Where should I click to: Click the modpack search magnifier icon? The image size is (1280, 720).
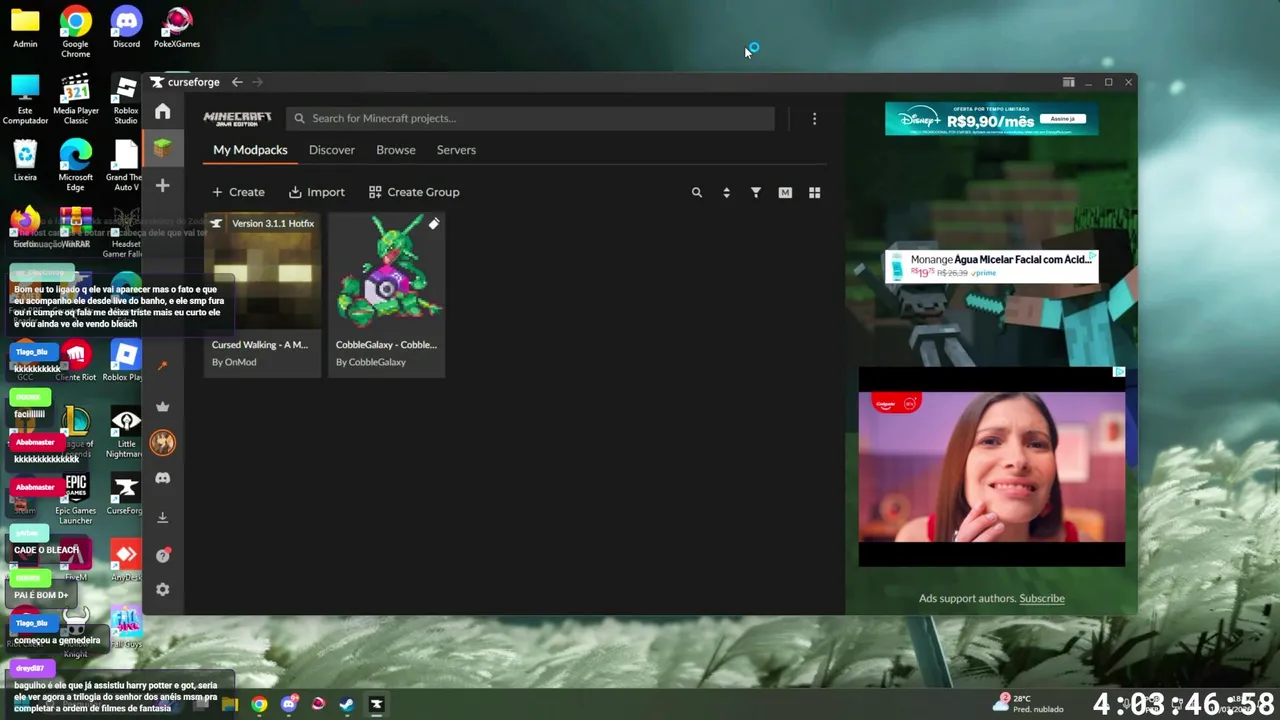click(x=697, y=192)
